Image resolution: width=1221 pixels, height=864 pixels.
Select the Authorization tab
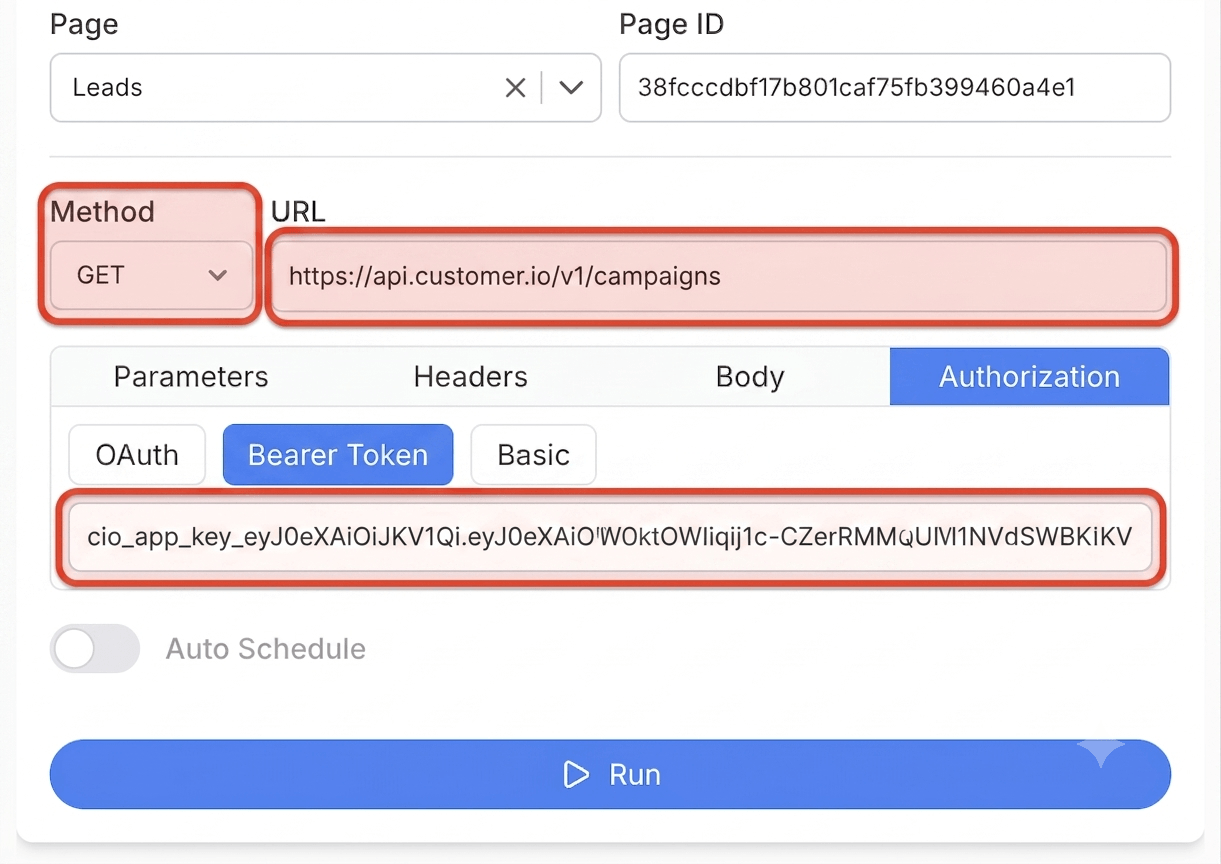pyautogui.click(x=1029, y=377)
